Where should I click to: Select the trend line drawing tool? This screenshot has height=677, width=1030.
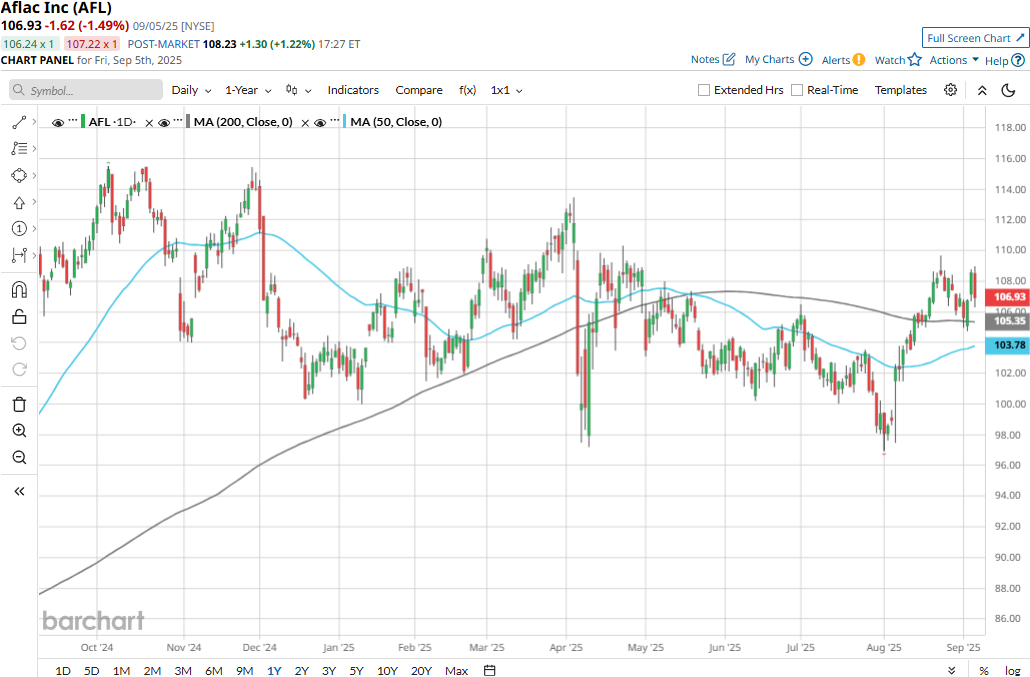pos(19,122)
